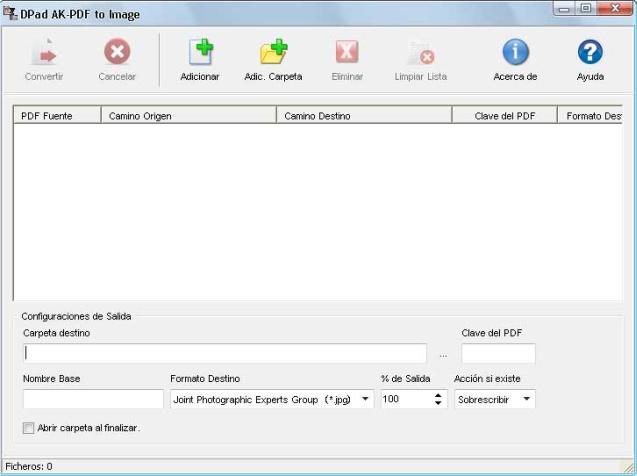The height and width of the screenshot is (476, 637).
Task: Decrease % de Salida value
Action: (438, 403)
